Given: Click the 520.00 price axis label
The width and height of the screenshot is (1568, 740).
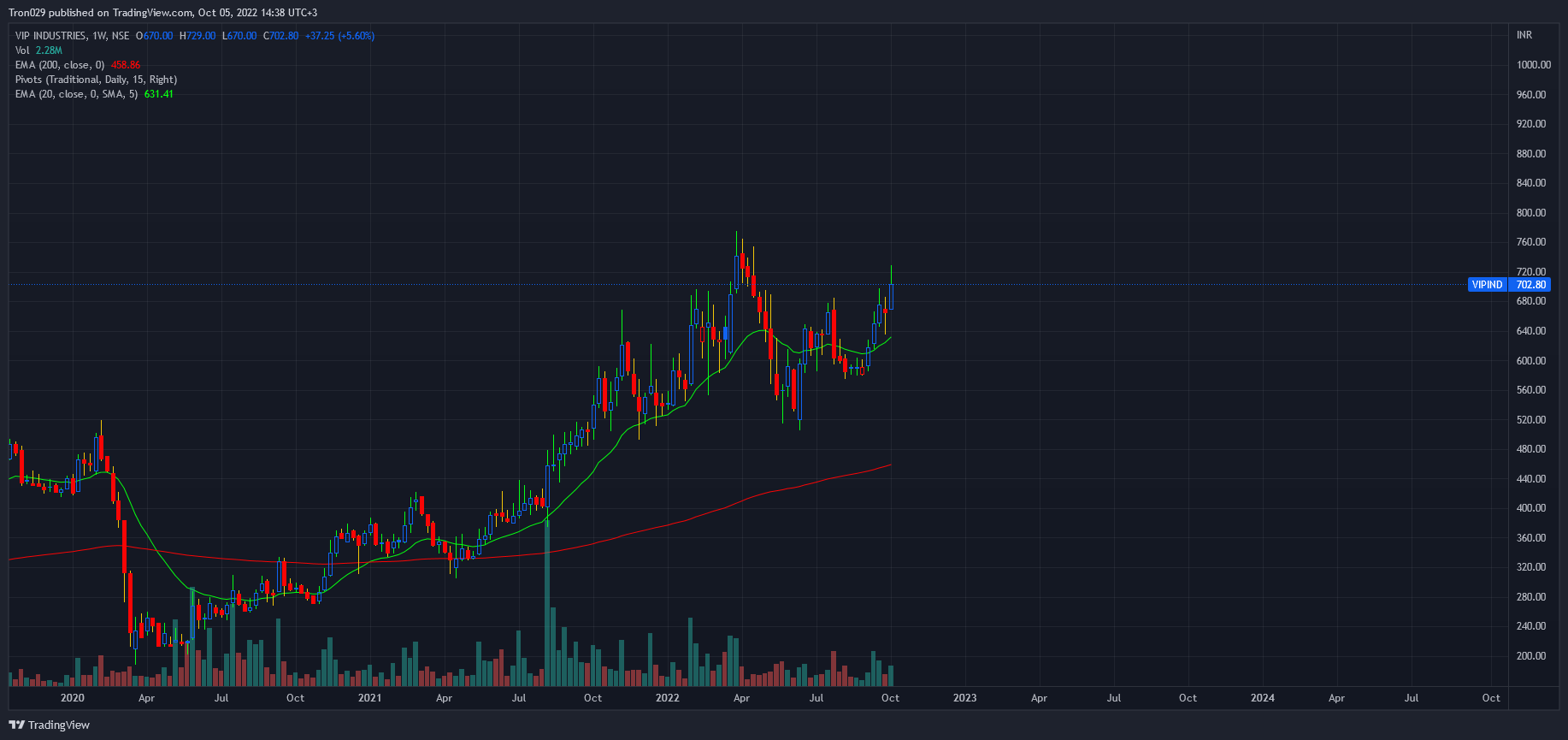Looking at the screenshot, I should (x=1531, y=420).
